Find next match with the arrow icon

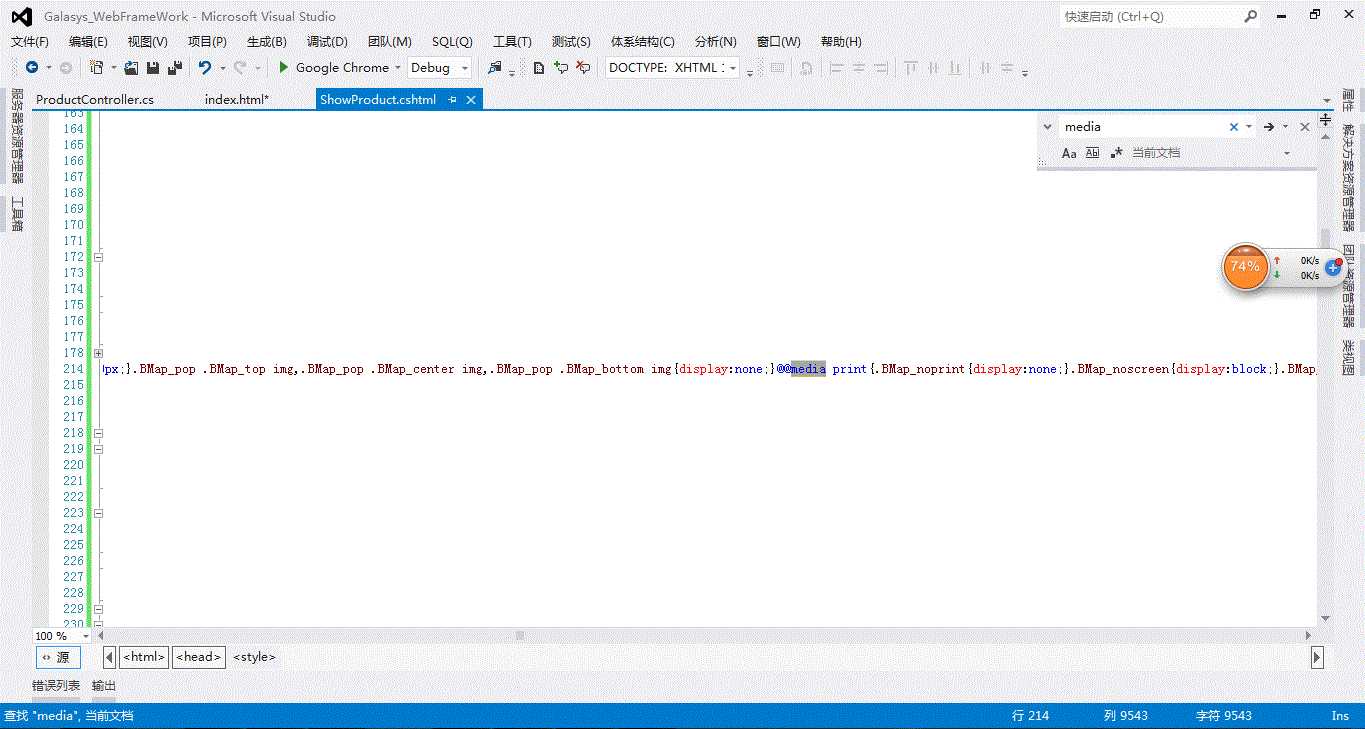tap(1268, 127)
